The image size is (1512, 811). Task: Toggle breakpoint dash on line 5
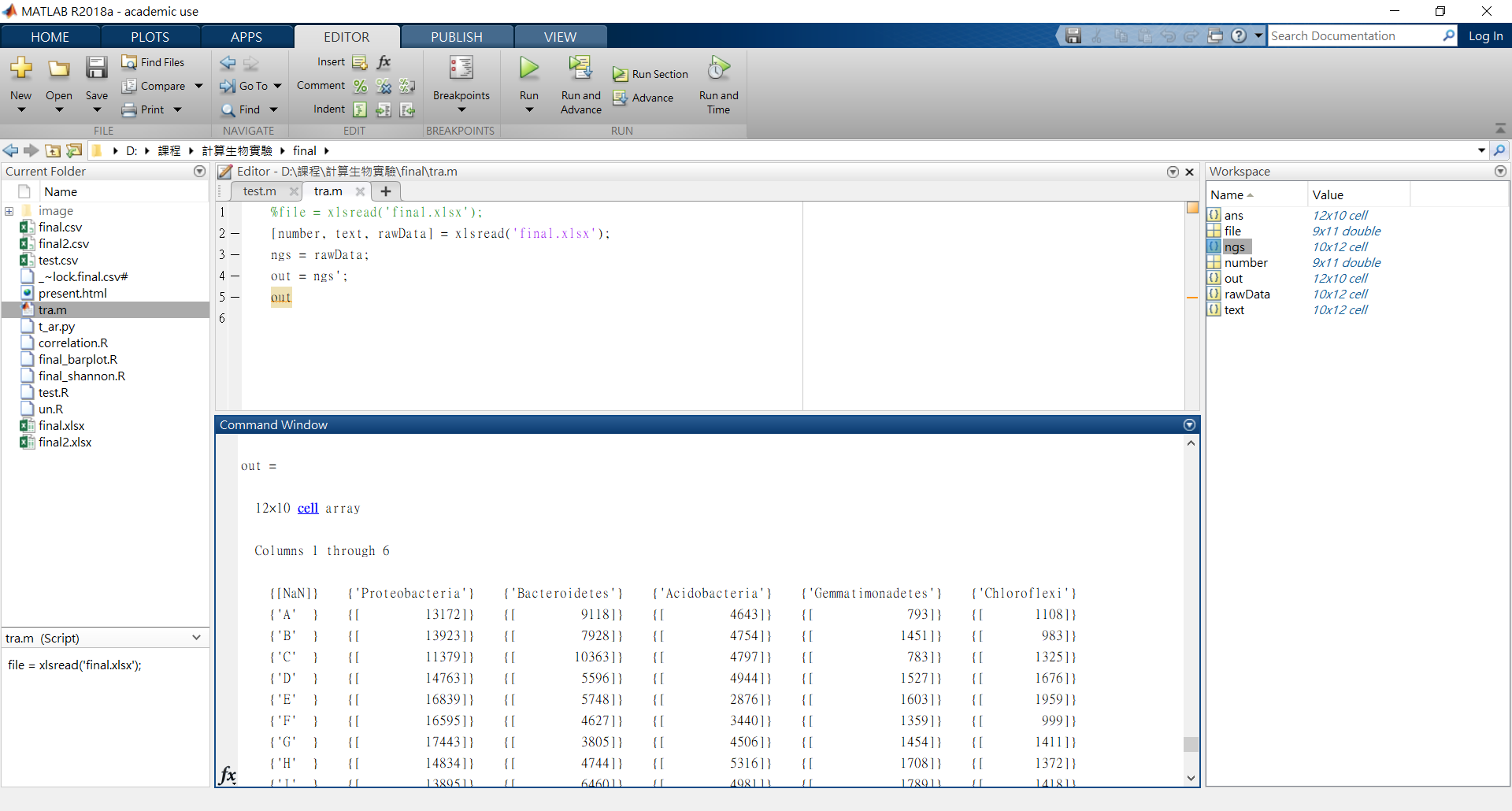[235, 297]
